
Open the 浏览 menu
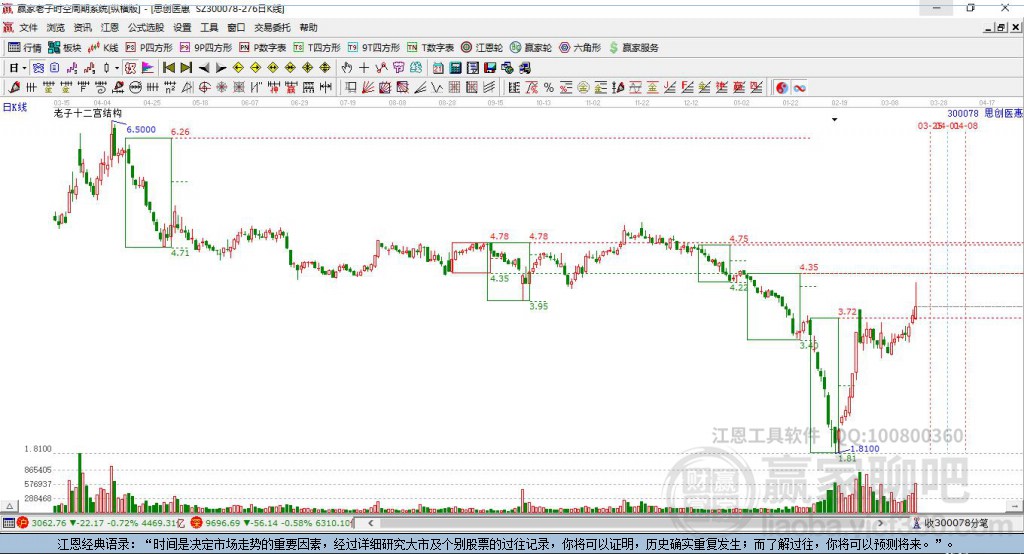[56, 27]
